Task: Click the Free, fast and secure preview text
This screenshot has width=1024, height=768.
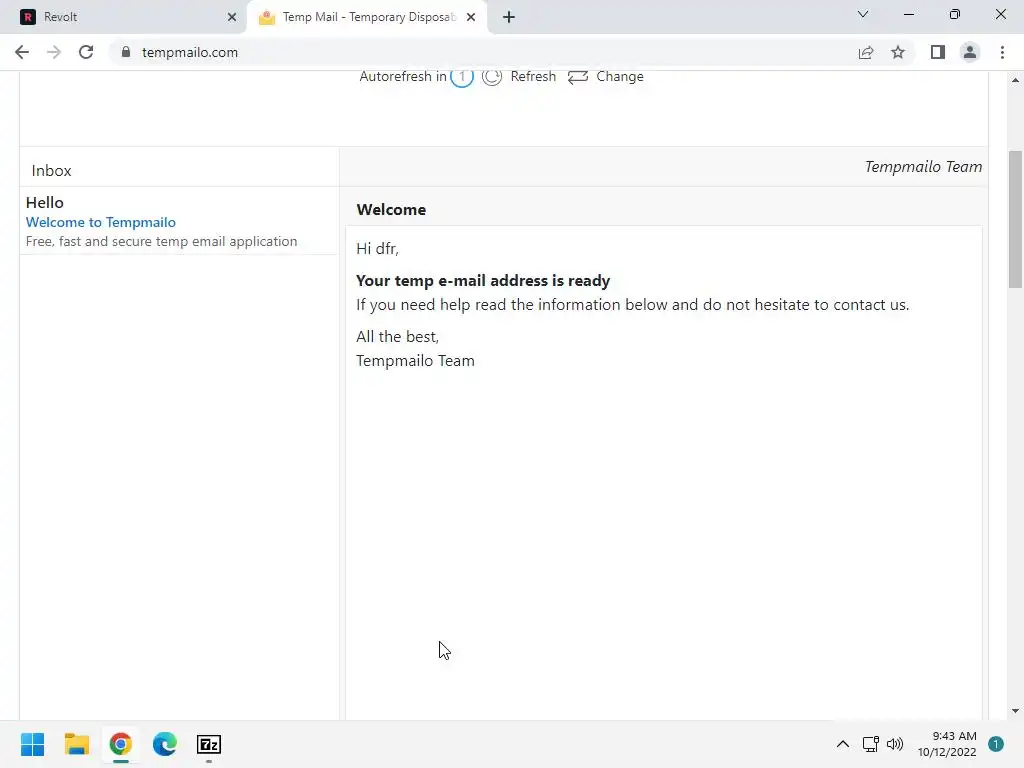Action: point(161,241)
